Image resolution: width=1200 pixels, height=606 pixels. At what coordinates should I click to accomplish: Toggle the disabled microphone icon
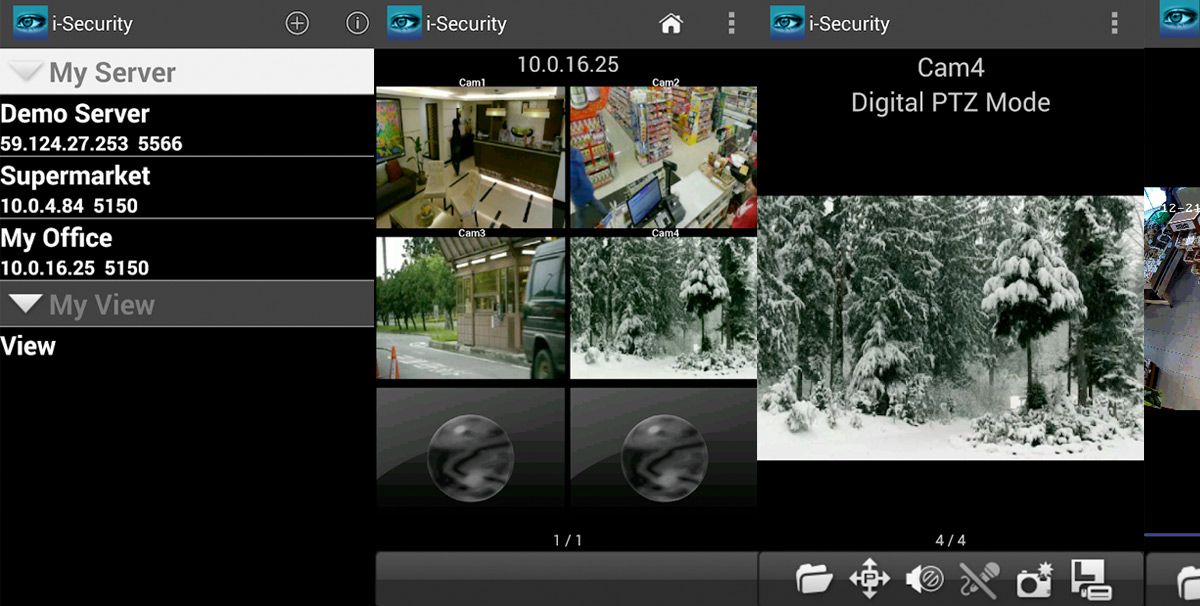click(x=979, y=579)
